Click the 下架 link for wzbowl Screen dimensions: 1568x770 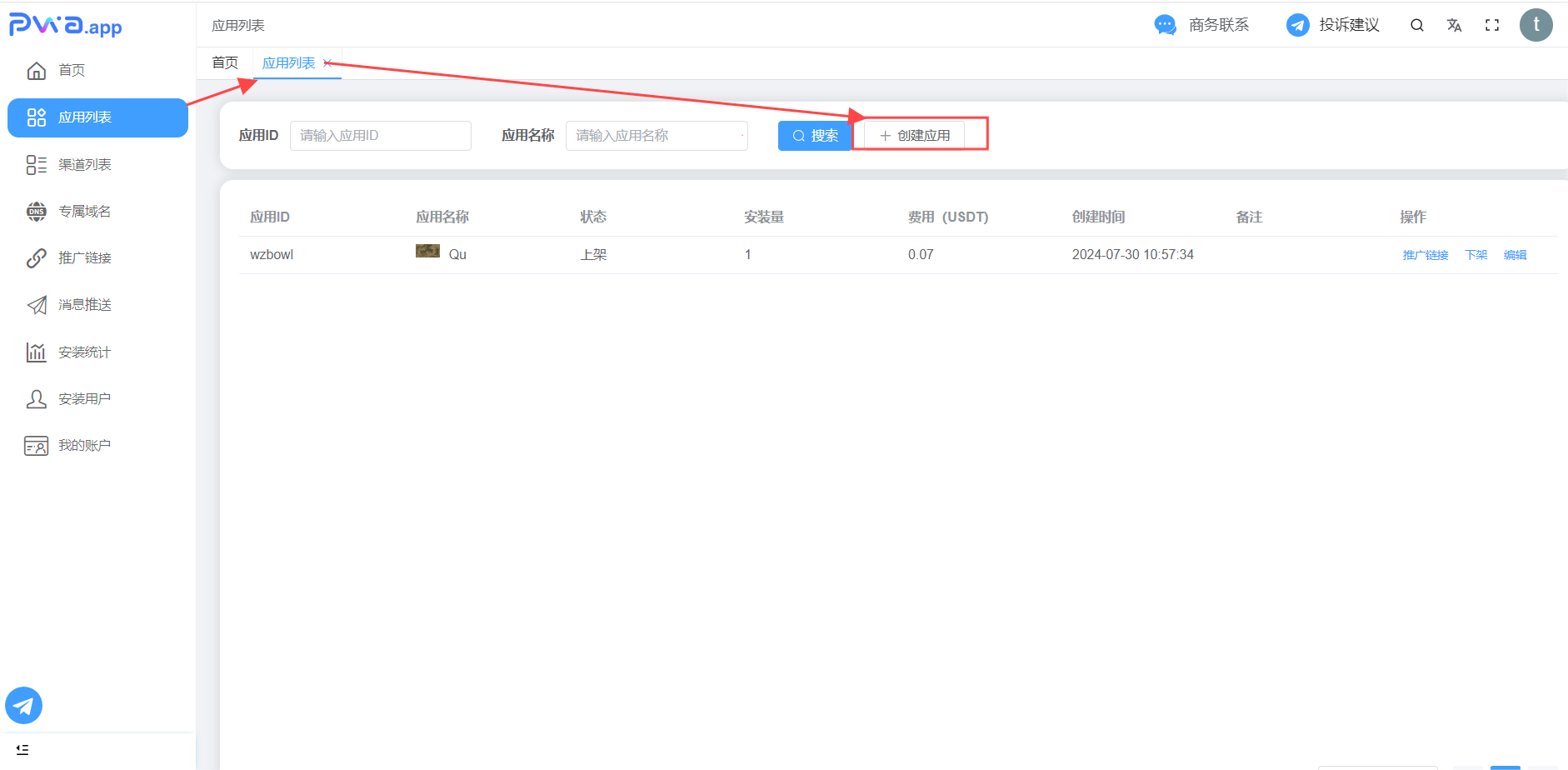pos(1476,255)
